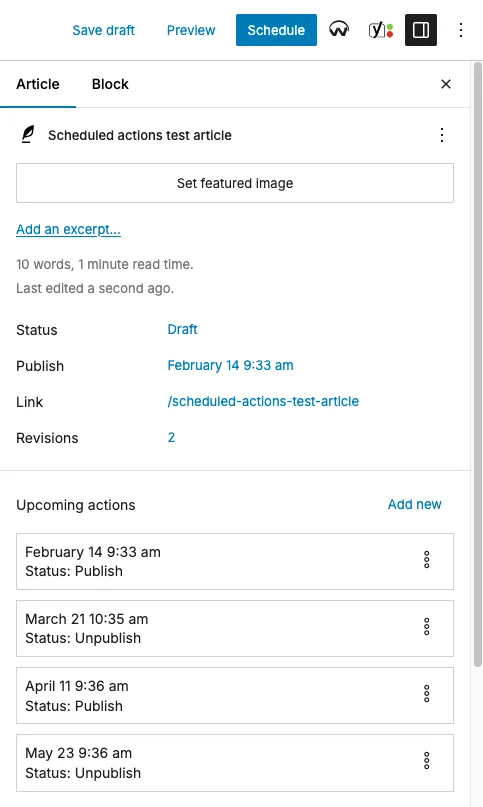Click Set featured image button
The image size is (483, 807).
[x=235, y=183]
